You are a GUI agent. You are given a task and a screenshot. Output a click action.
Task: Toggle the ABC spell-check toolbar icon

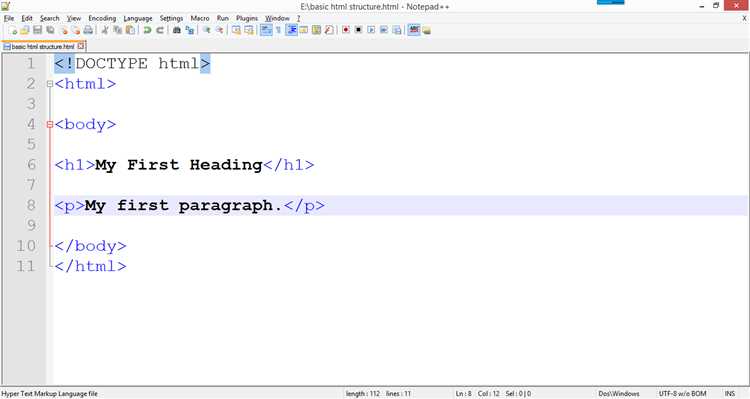[x=414, y=30]
